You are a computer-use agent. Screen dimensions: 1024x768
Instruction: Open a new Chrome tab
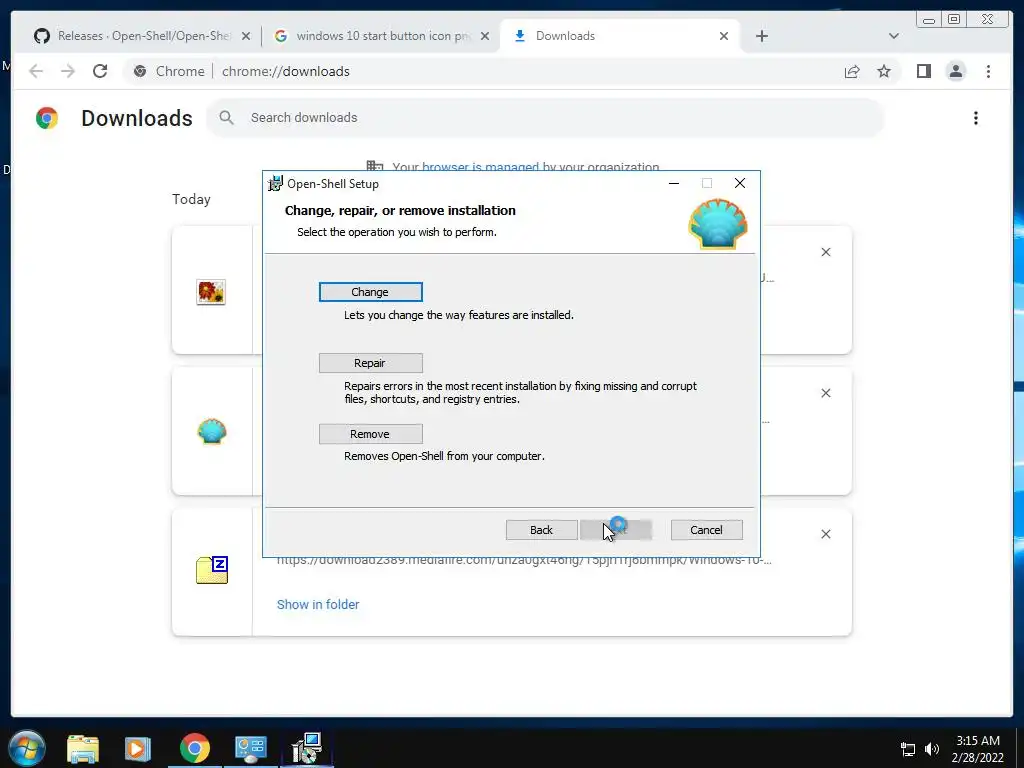[761, 37]
